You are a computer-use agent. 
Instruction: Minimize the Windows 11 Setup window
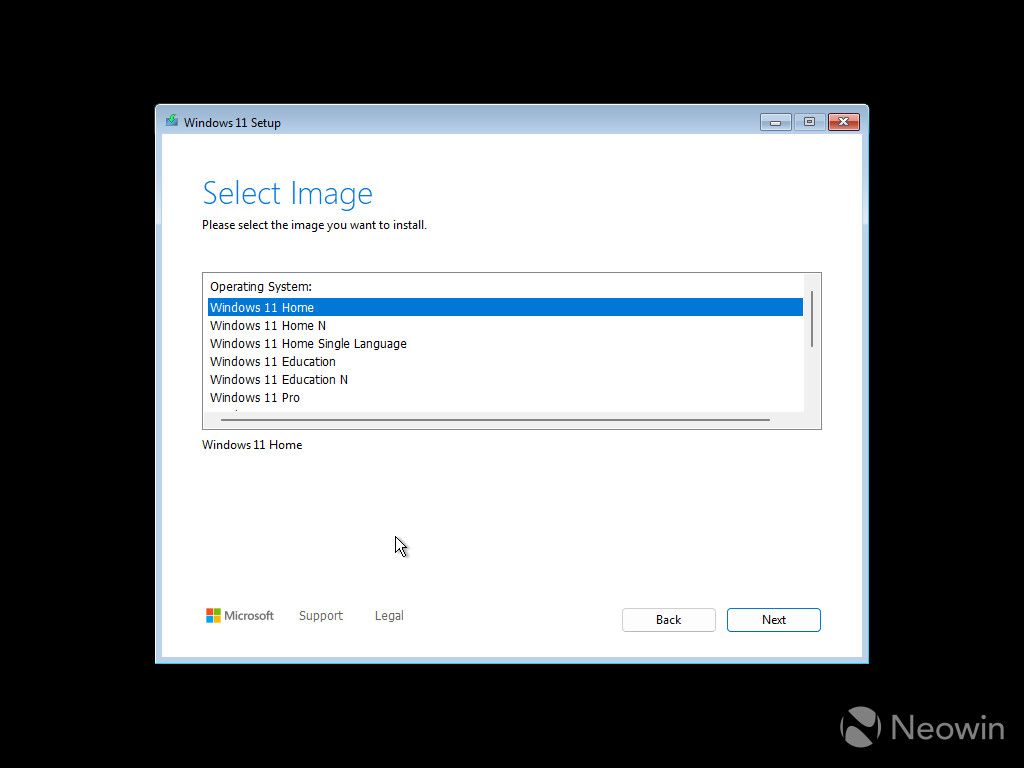pyautogui.click(x=776, y=122)
